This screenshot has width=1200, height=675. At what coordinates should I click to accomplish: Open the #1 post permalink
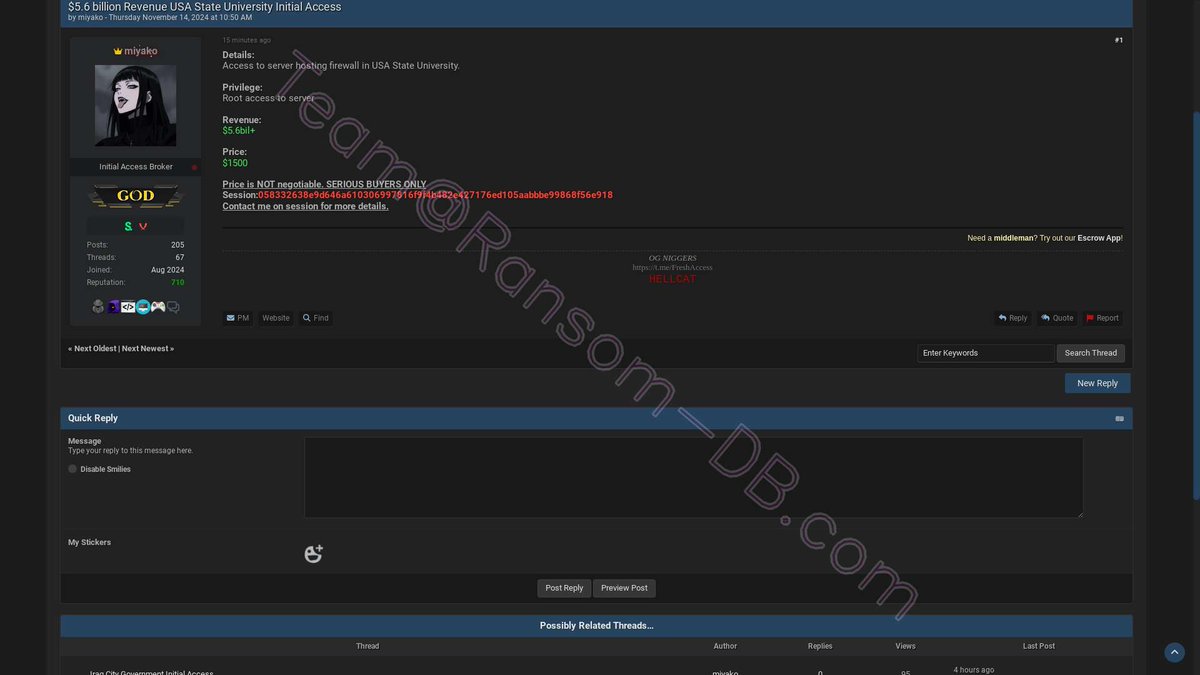click(x=1118, y=40)
